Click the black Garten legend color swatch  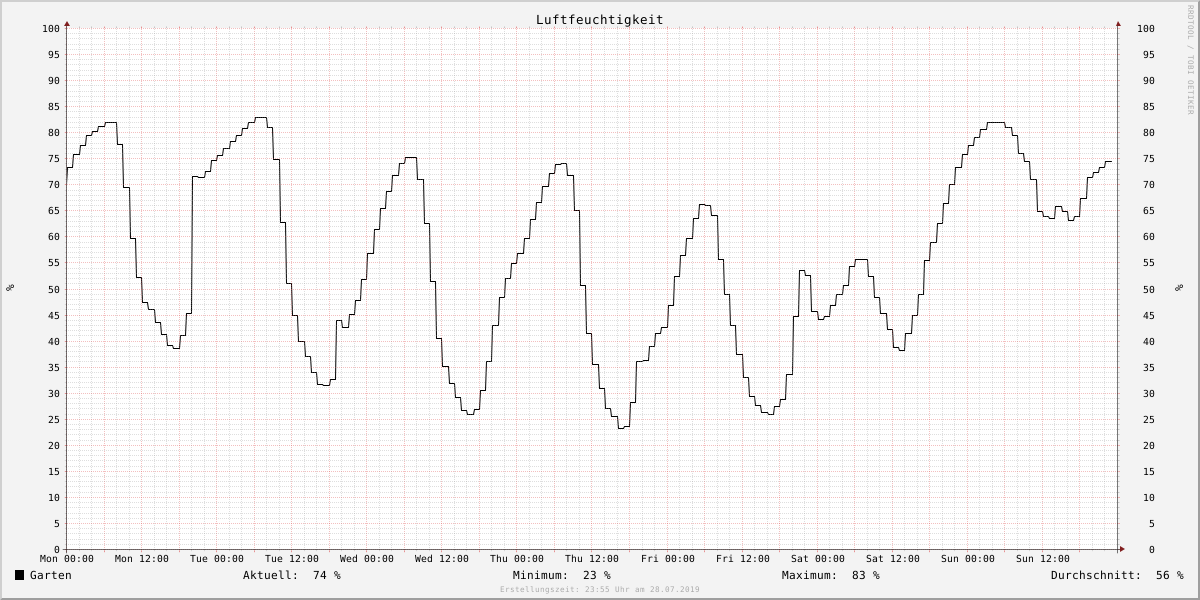point(19,575)
